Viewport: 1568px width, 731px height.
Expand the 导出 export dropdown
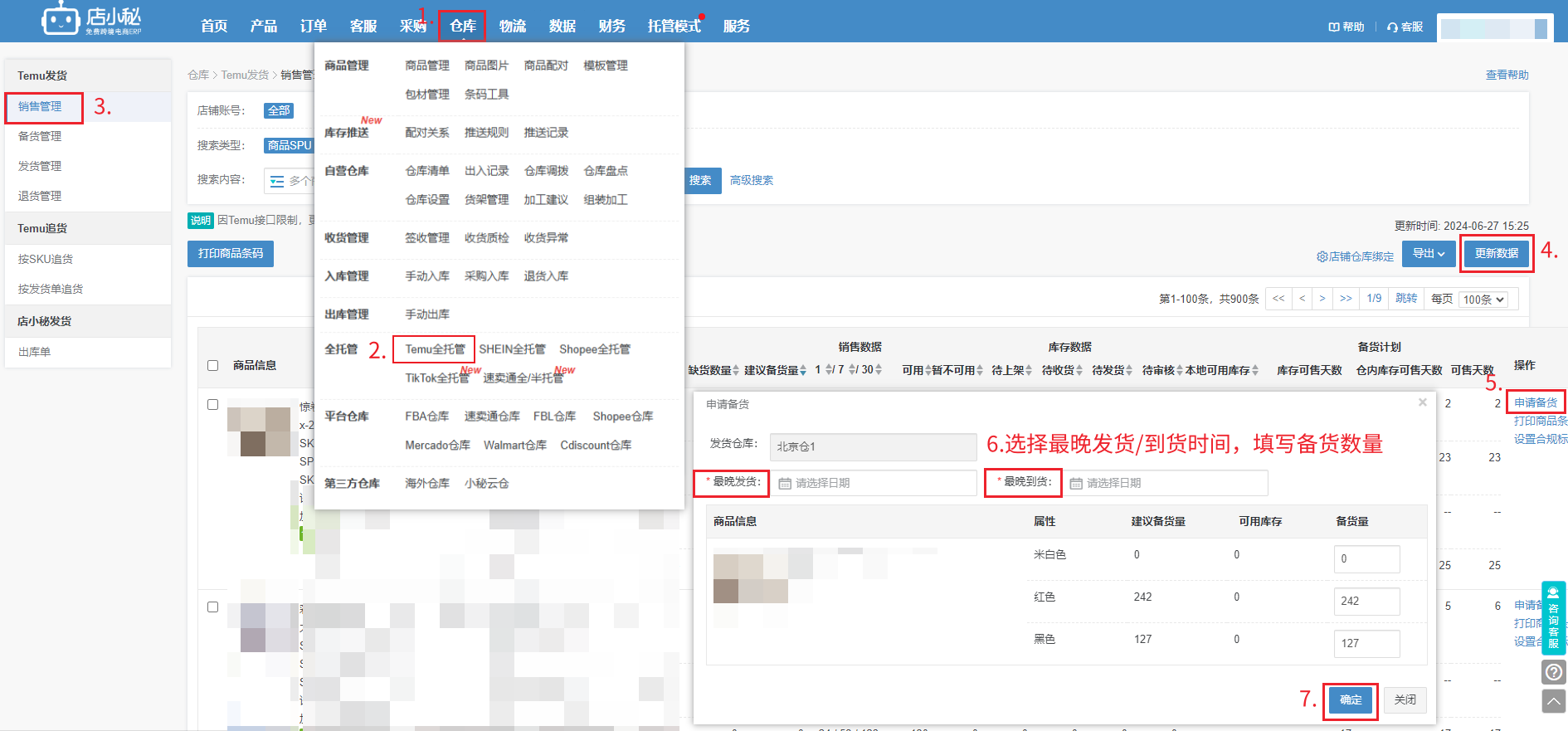click(x=1429, y=254)
